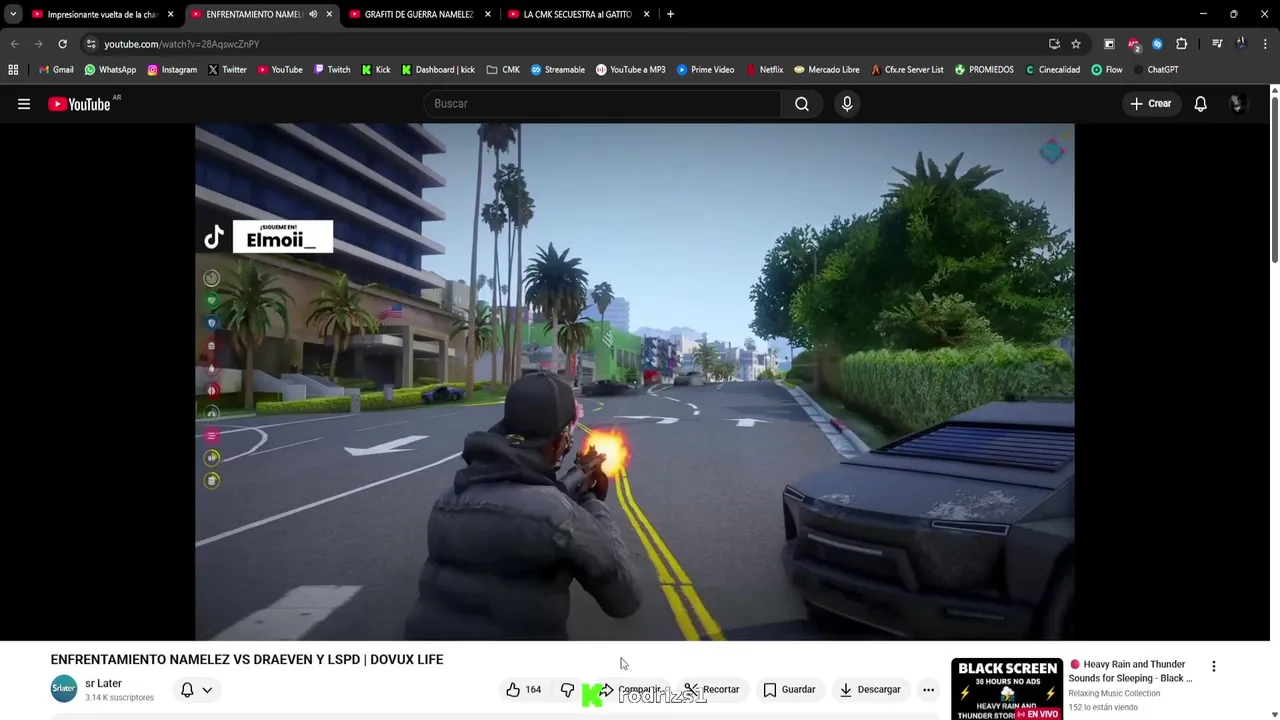
Task: Open Twitter bookmark
Action: [227, 70]
